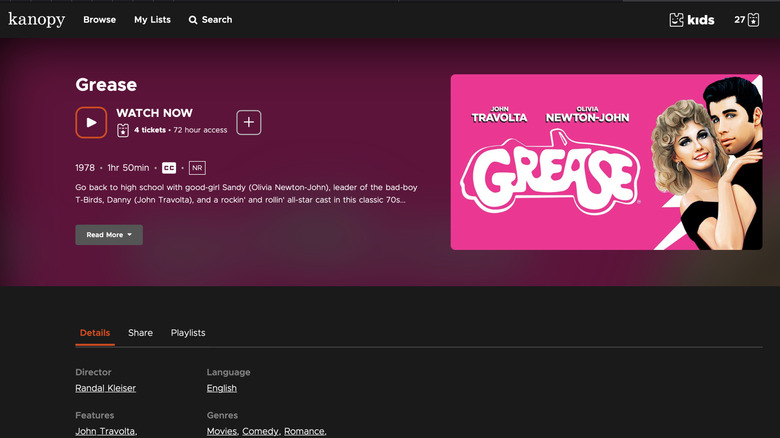780x438 pixels.
Task: Open My Lists in navigation
Action: point(152,20)
